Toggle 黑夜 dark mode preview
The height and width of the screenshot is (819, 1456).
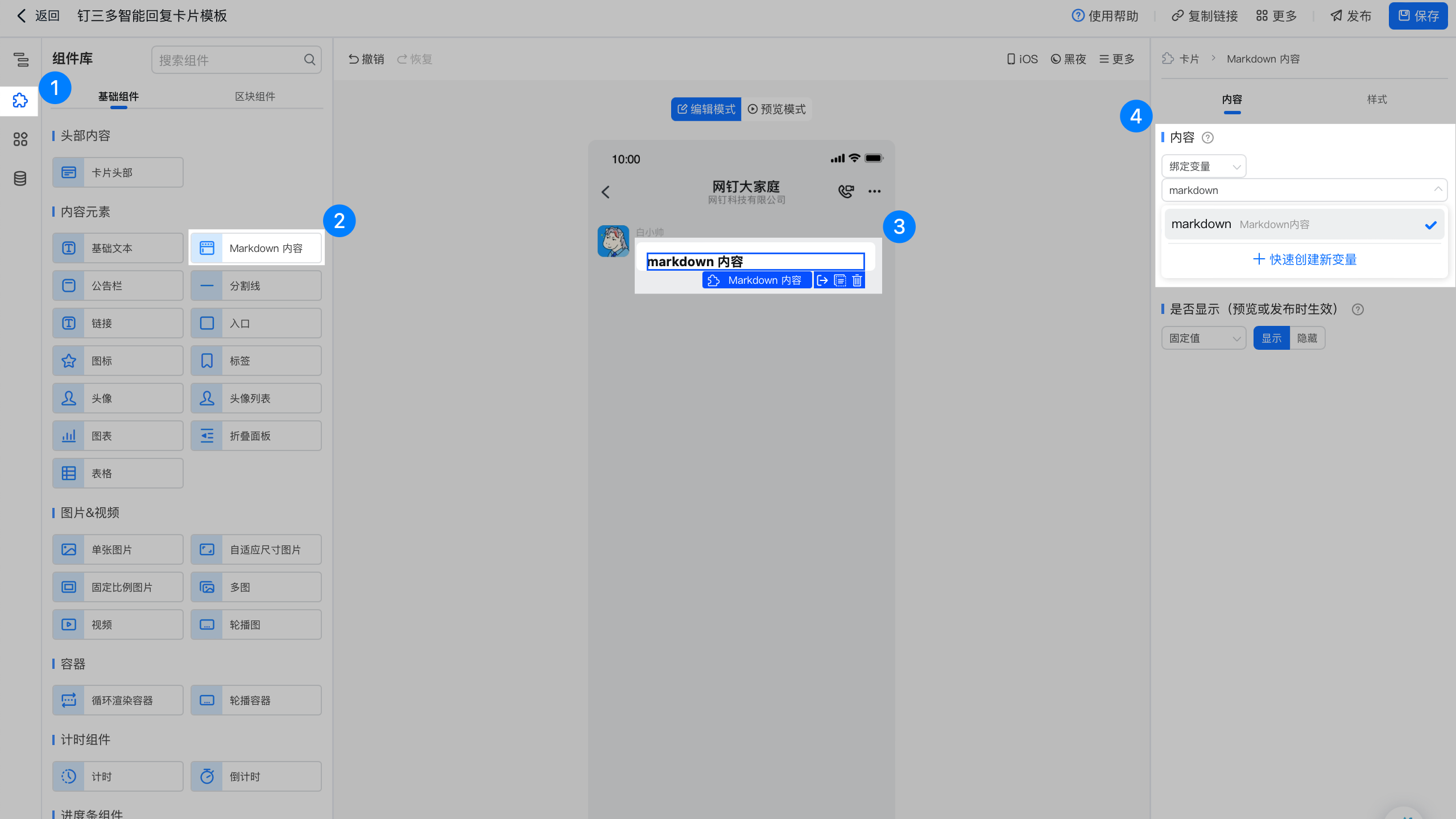(x=1068, y=59)
